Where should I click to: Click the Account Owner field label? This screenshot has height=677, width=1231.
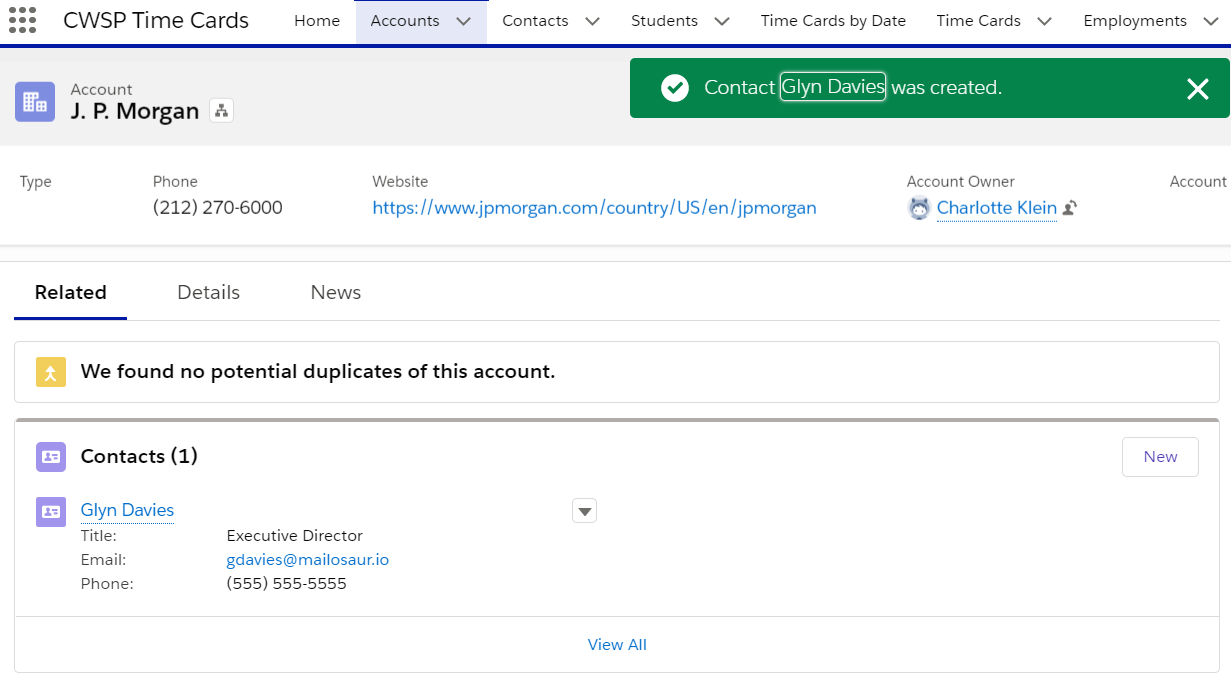tap(961, 182)
